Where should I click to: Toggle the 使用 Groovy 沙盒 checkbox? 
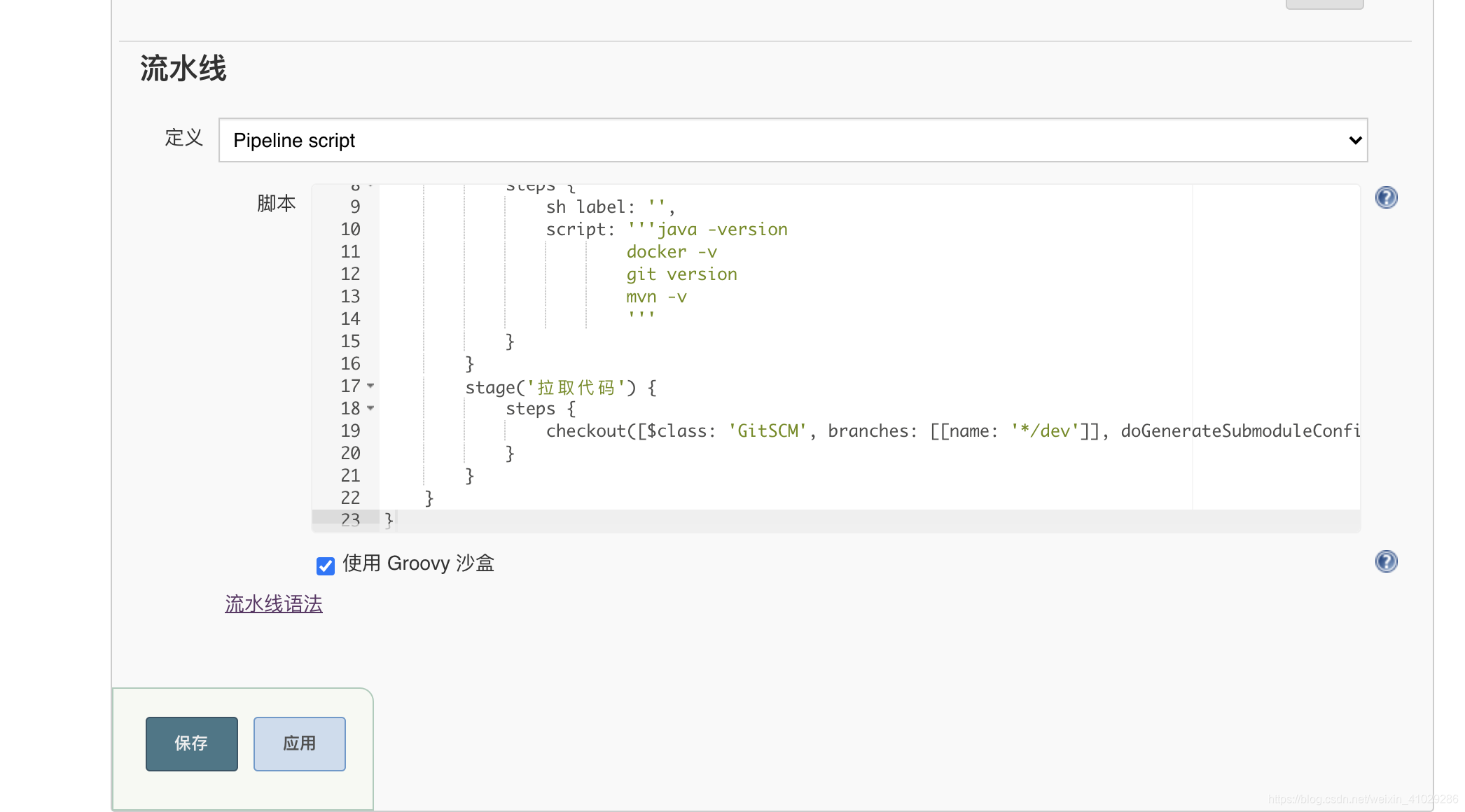tap(326, 566)
